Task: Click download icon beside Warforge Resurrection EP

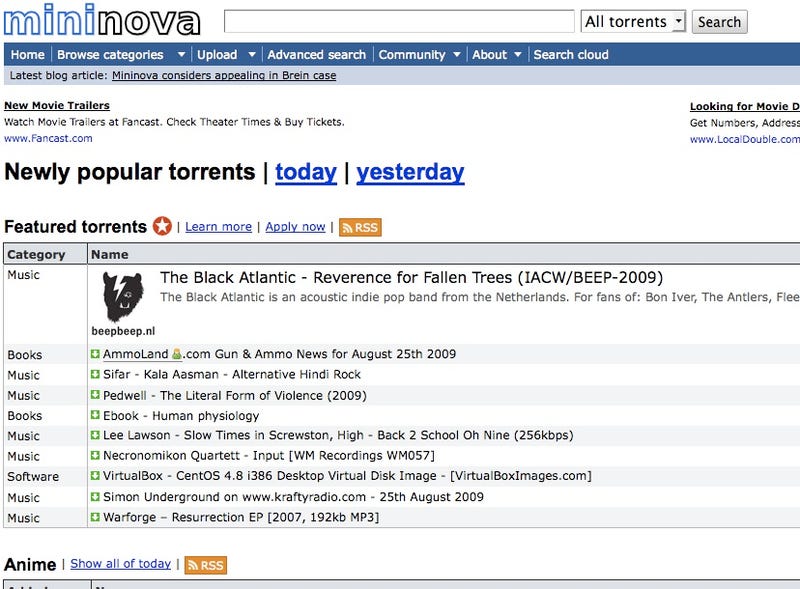Action: pos(95,517)
